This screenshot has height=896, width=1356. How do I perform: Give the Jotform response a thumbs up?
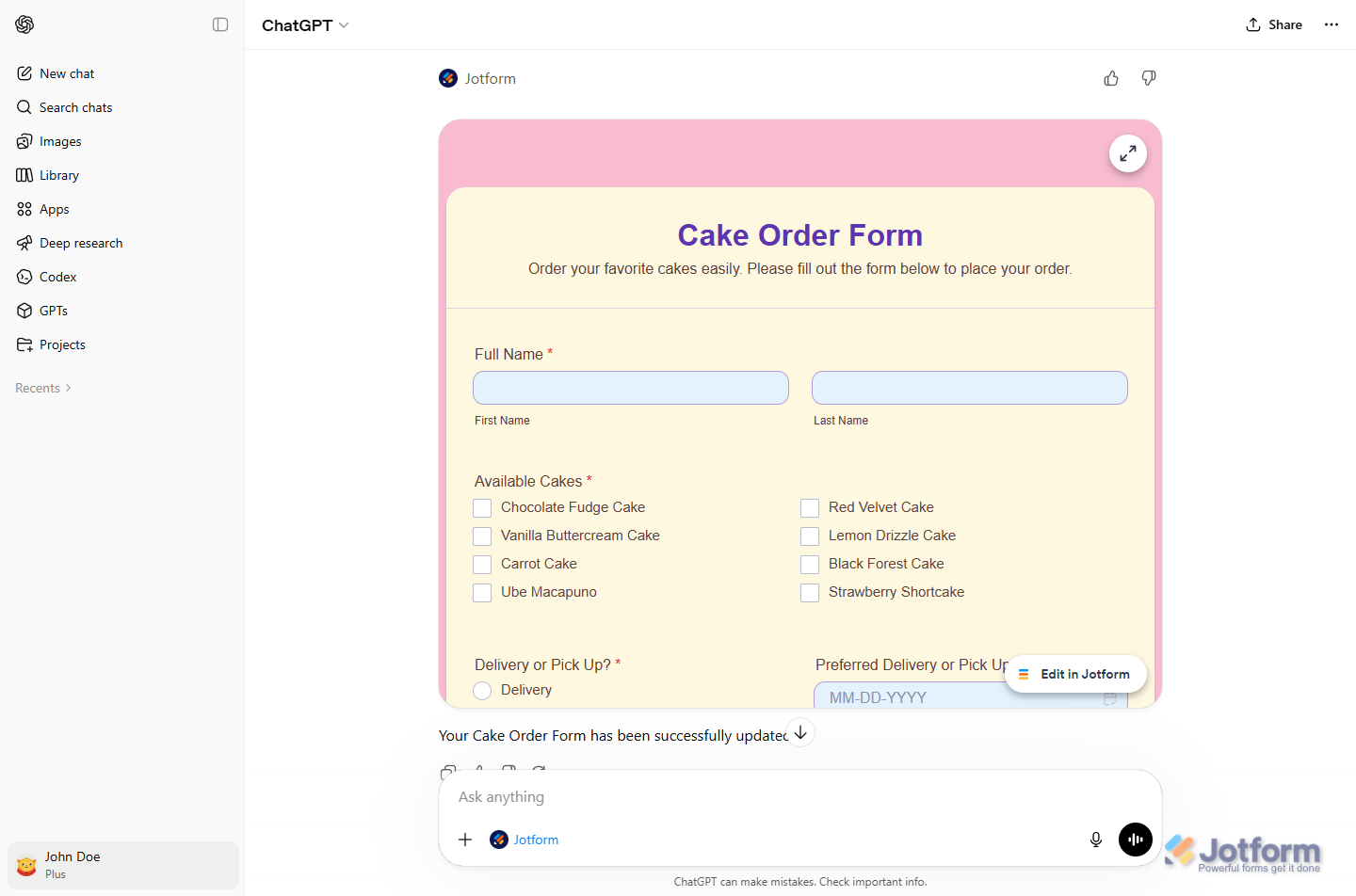click(1111, 78)
